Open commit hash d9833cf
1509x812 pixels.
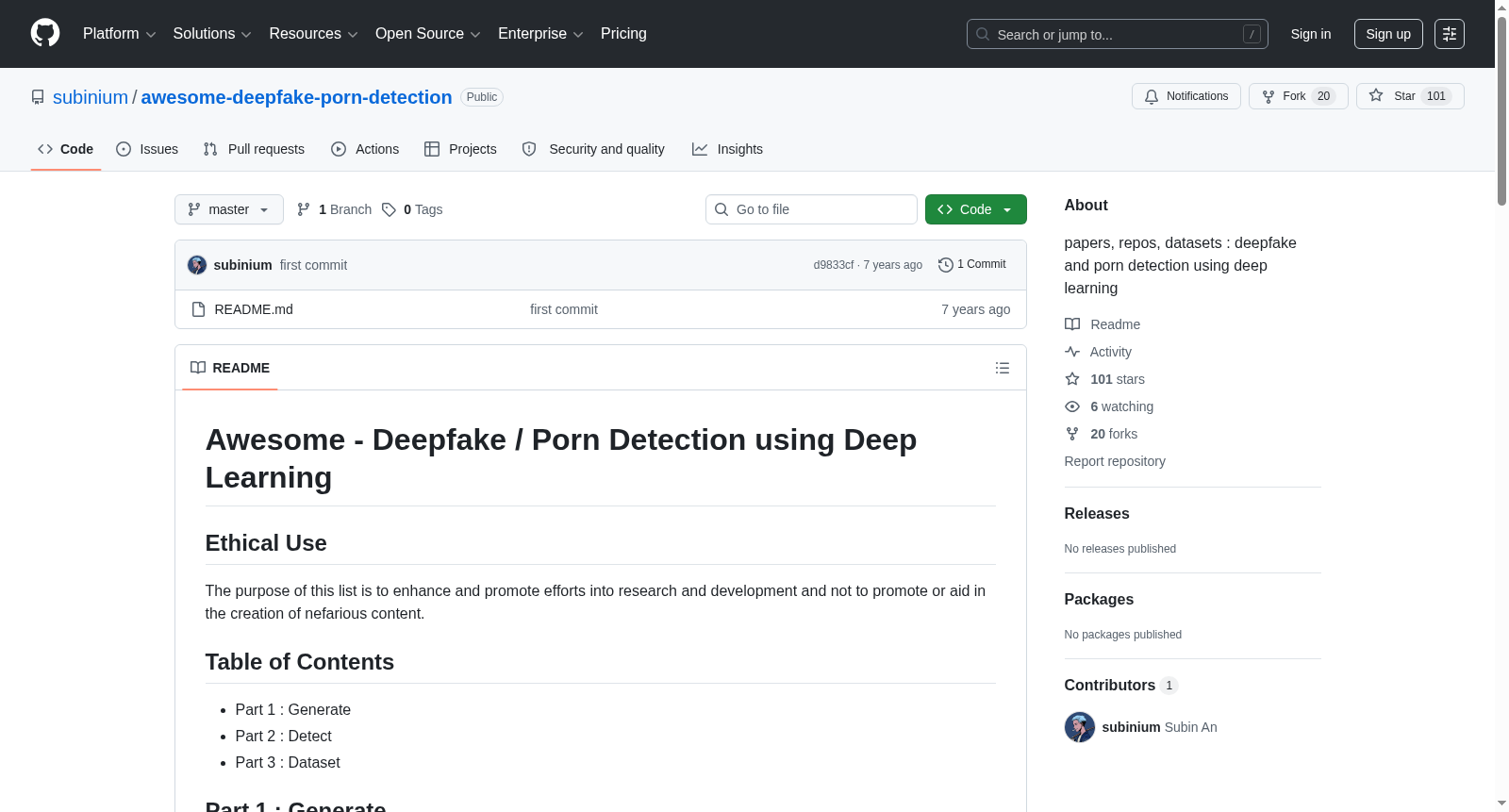[834, 265]
